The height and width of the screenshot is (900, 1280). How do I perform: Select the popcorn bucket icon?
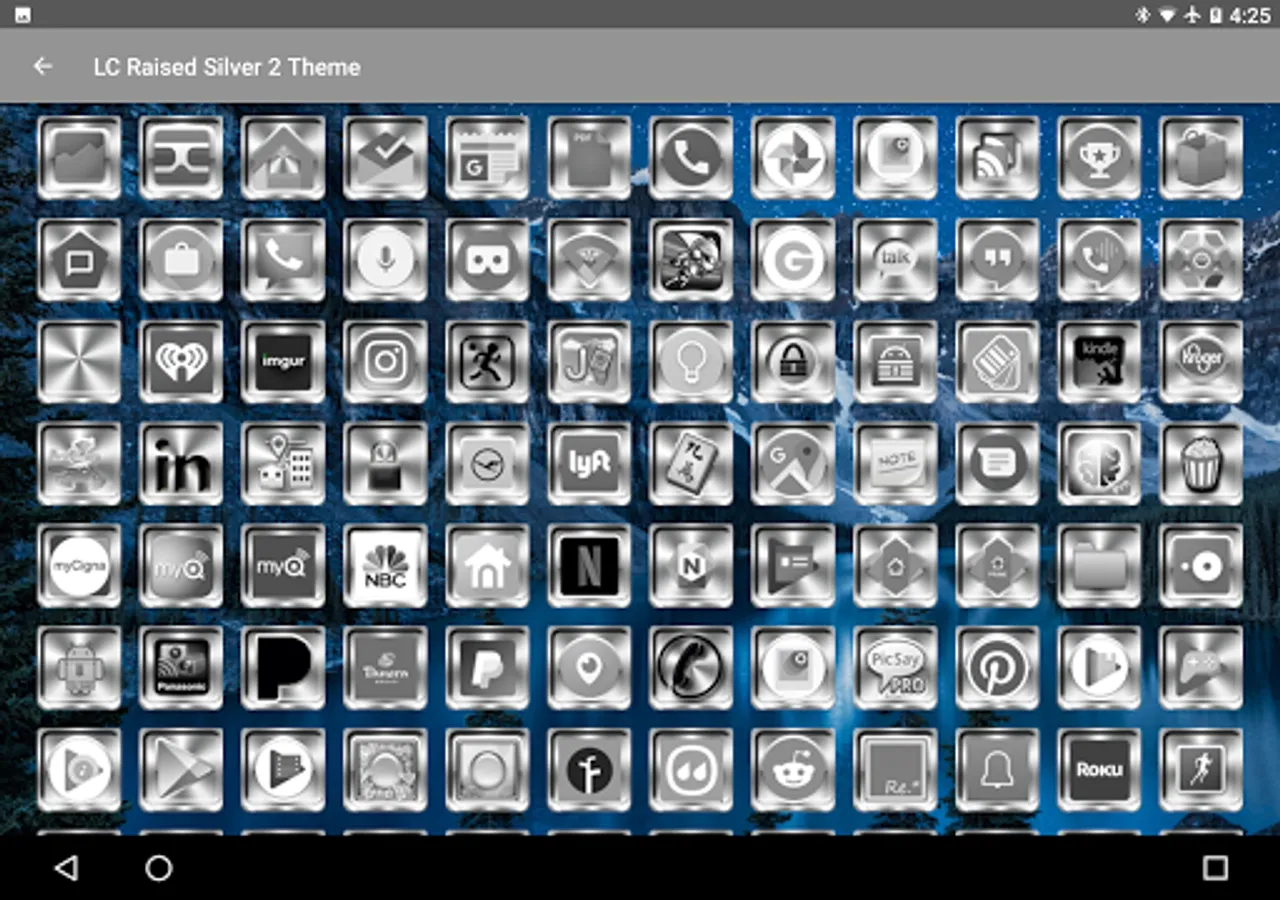point(1201,463)
